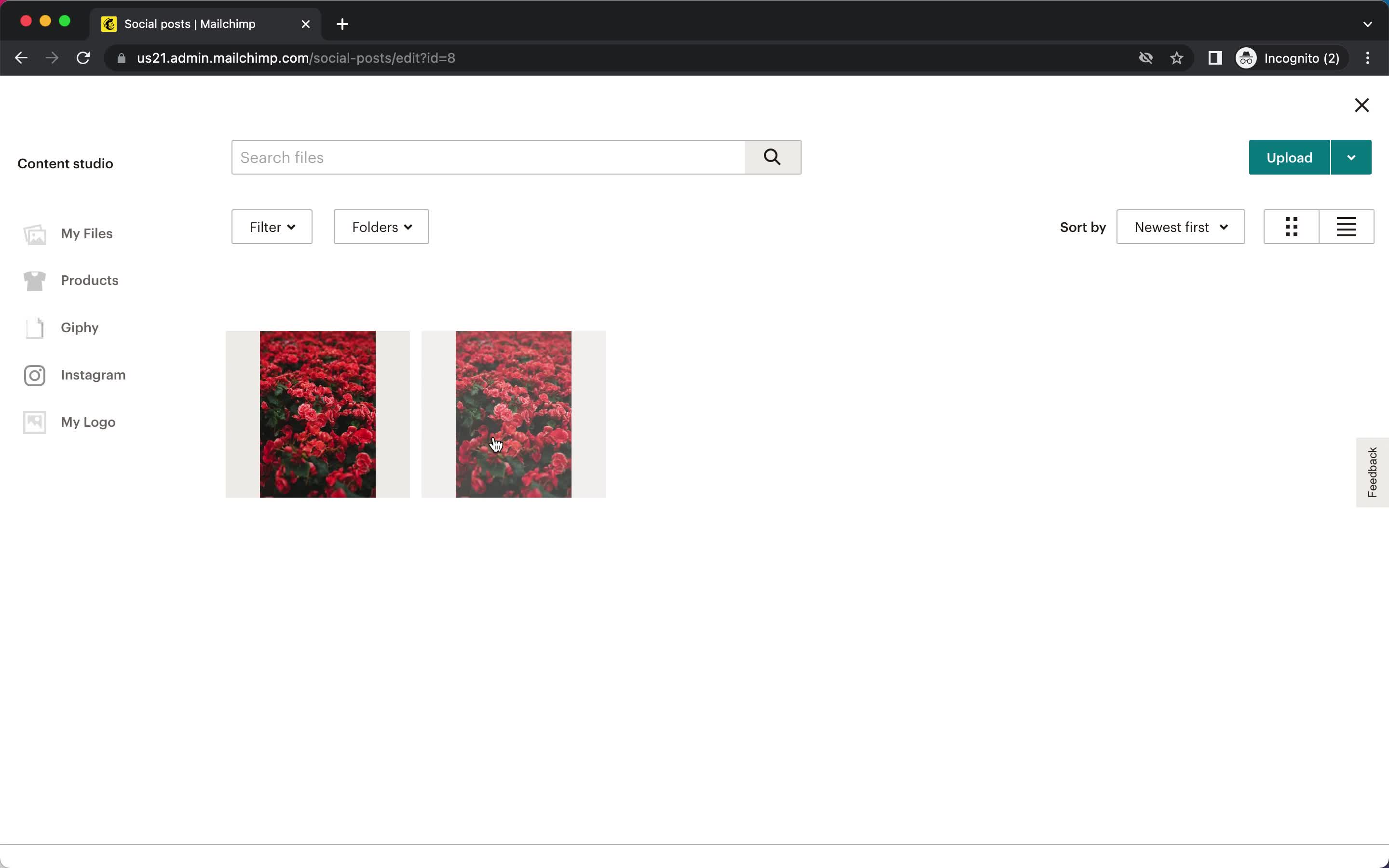Image resolution: width=1389 pixels, height=868 pixels.
Task: Select the My Logo sidebar icon
Action: click(x=33, y=421)
